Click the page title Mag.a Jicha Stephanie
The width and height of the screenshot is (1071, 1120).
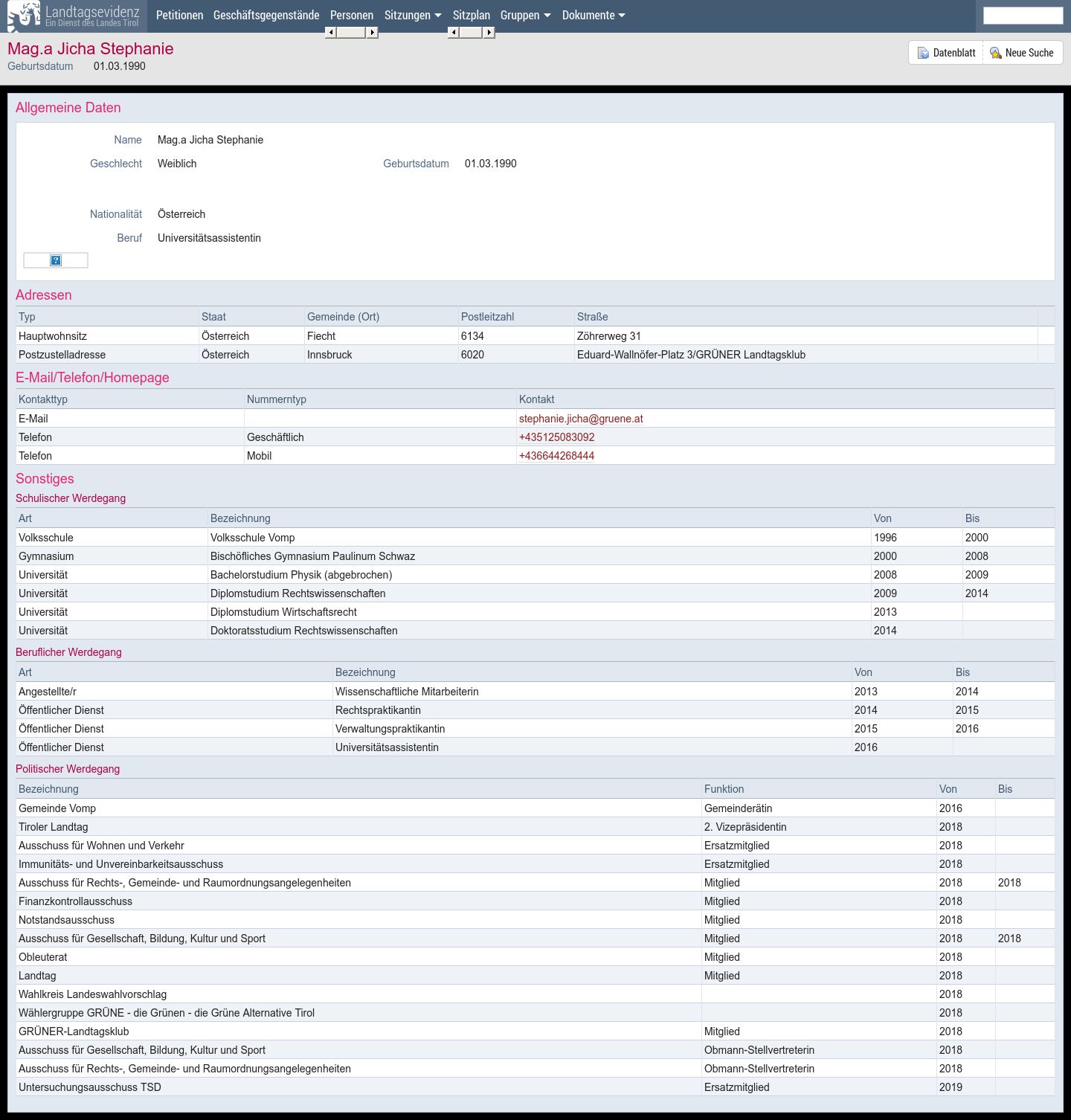91,49
